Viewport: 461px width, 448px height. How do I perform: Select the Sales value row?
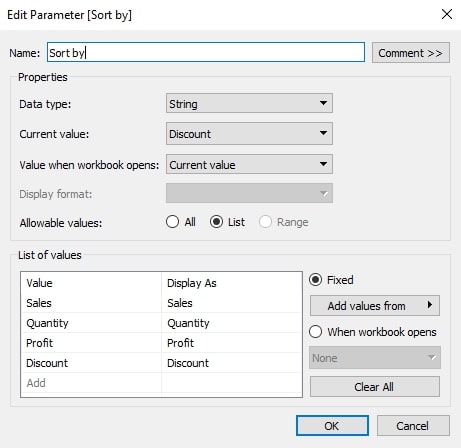162,303
